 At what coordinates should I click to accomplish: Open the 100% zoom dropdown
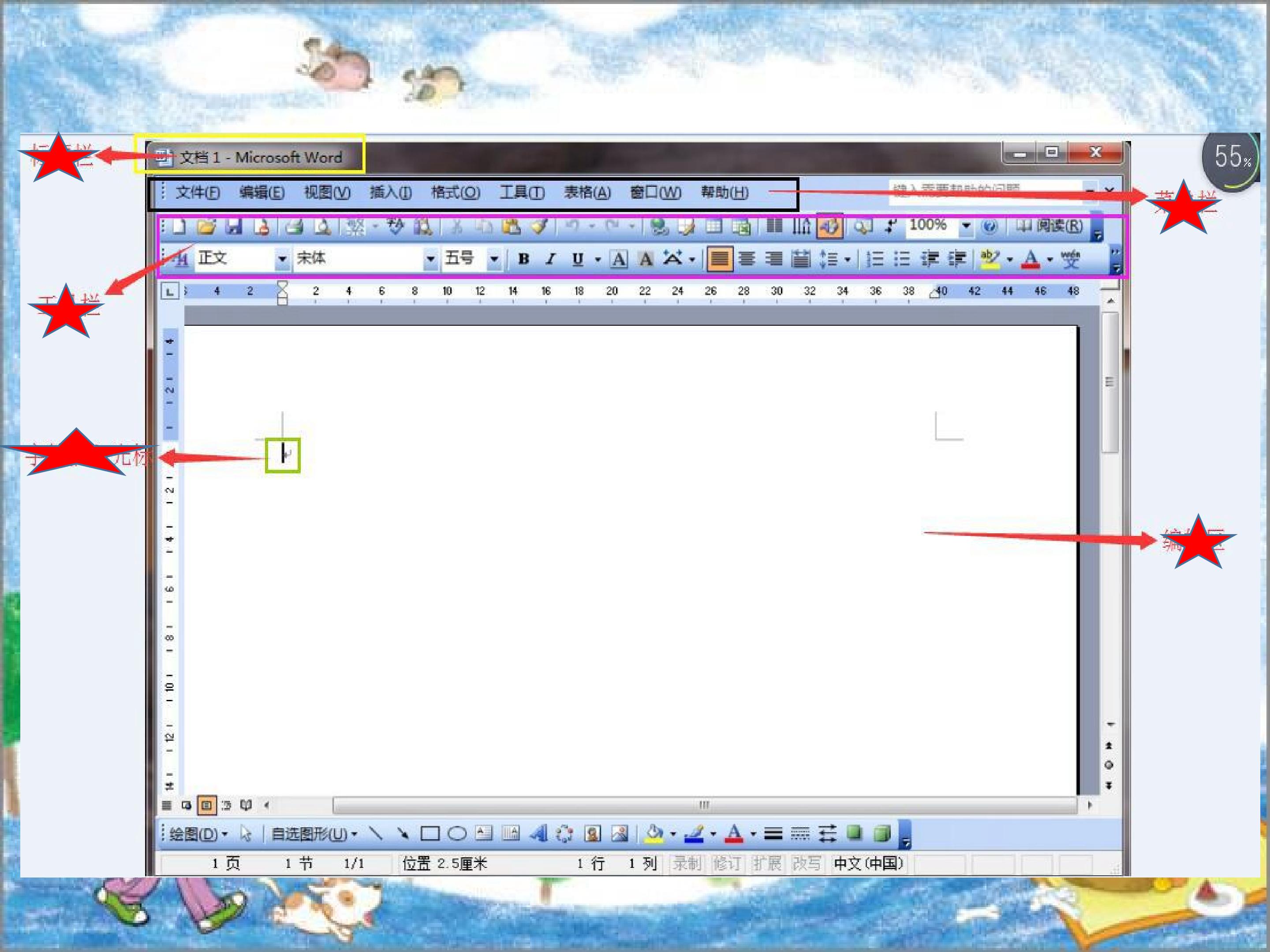pos(966,226)
